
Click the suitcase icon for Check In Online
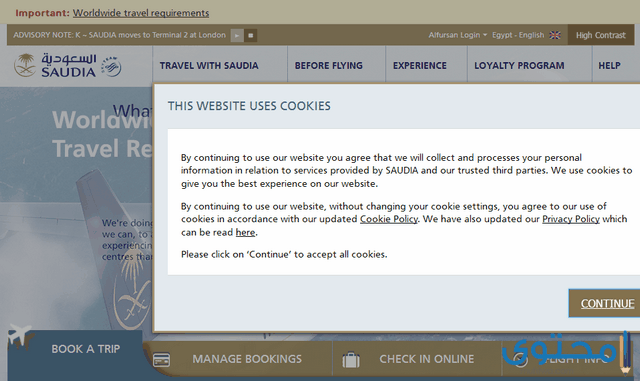351,360
